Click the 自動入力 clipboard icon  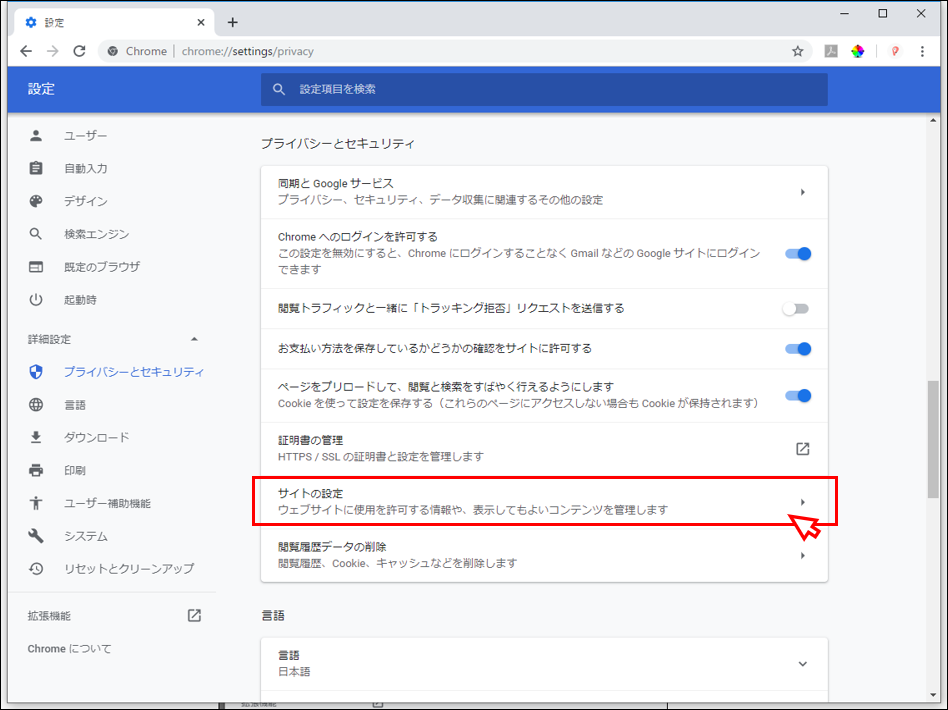pyautogui.click(x=36, y=168)
